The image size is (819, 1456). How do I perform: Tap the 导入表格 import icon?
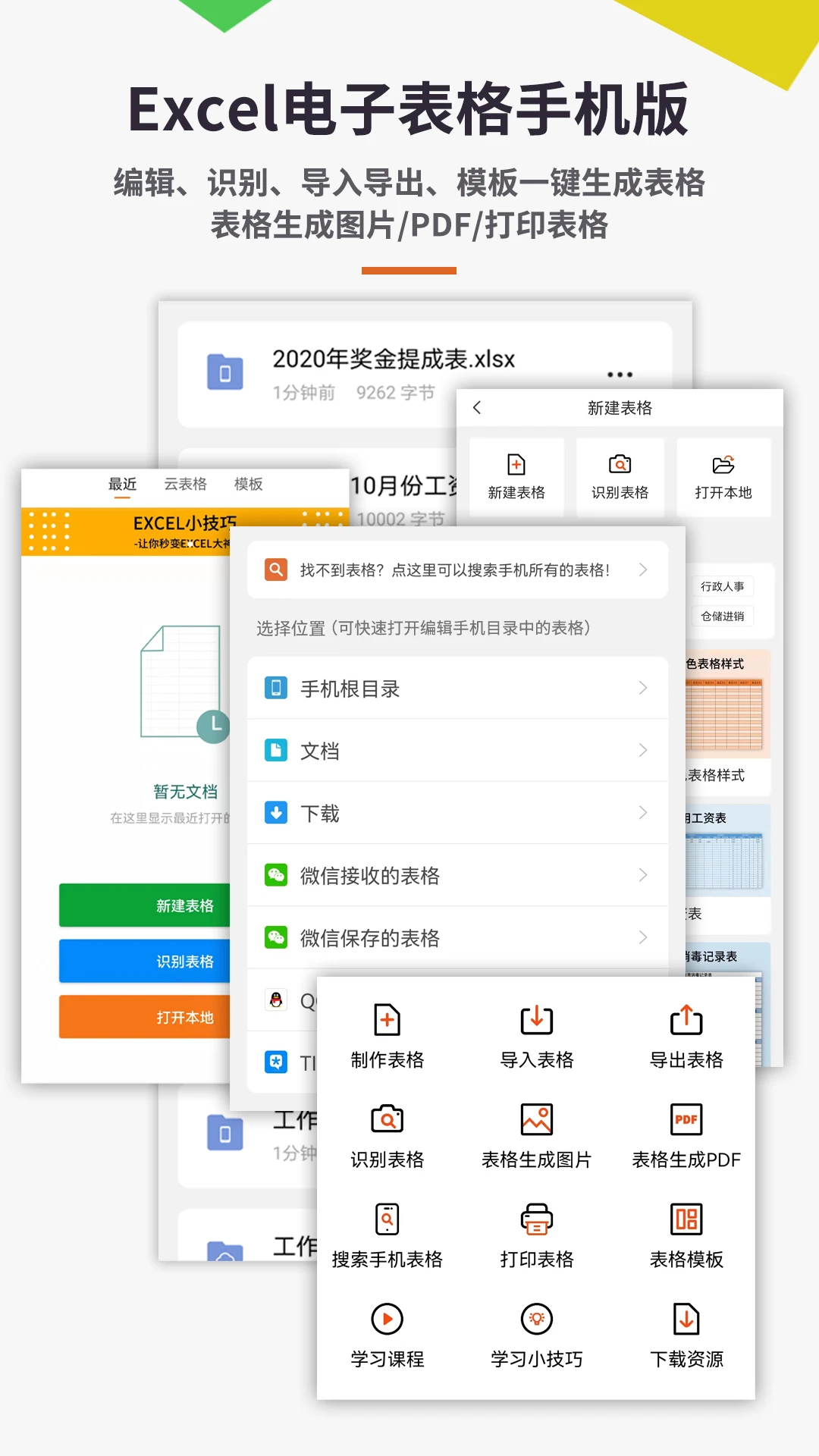(x=536, y=1021)
